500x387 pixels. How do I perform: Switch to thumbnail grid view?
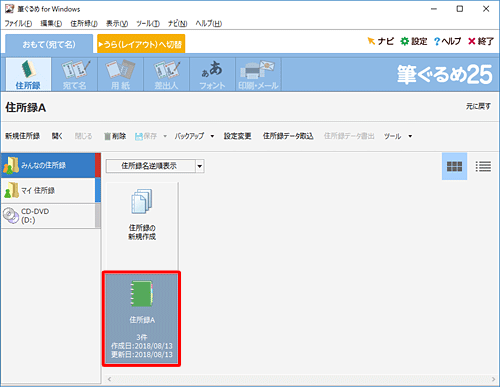tap(454, 166)
